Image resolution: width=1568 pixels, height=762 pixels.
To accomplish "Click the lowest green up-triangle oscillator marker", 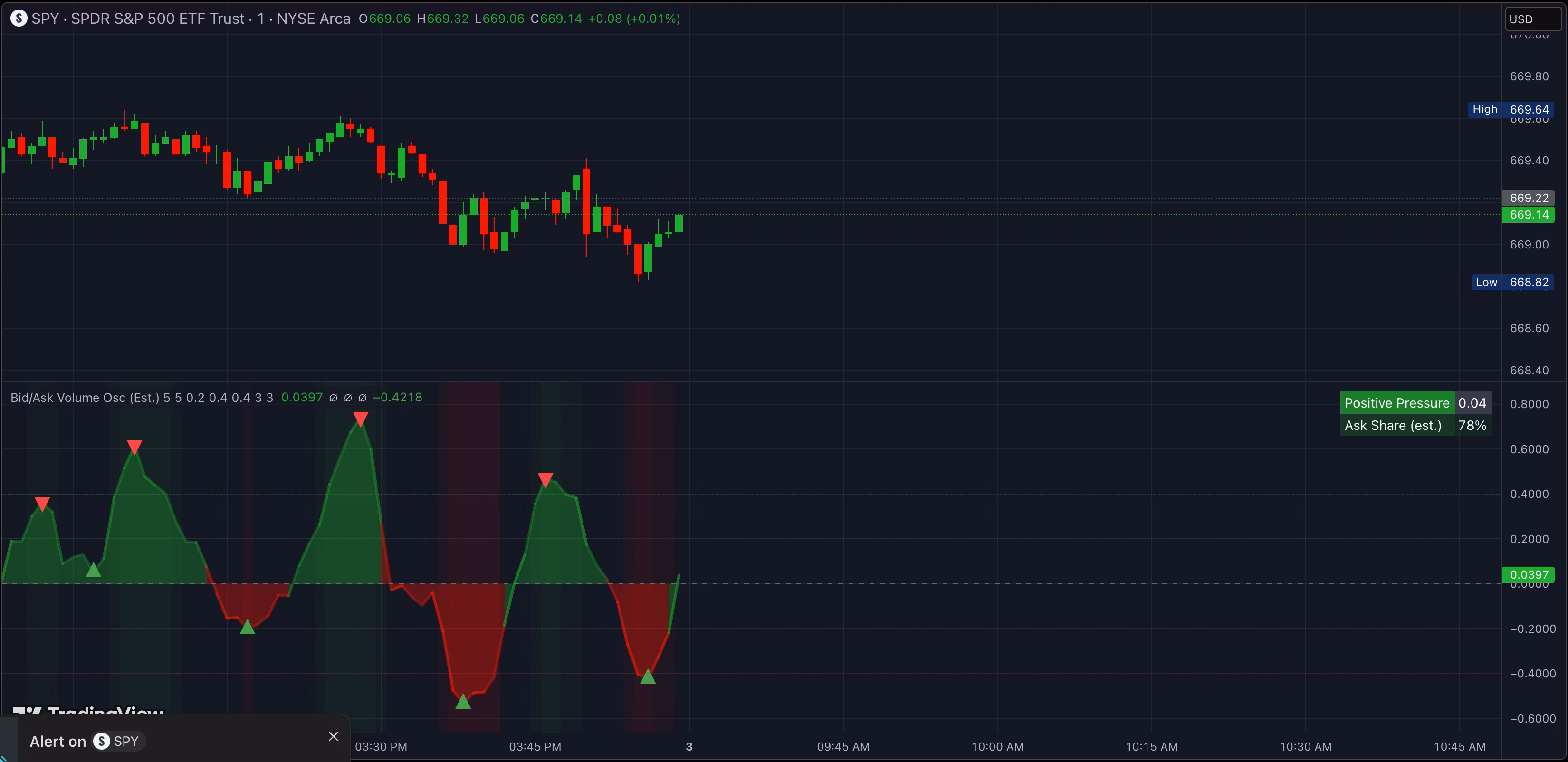I will pos(463,702).
